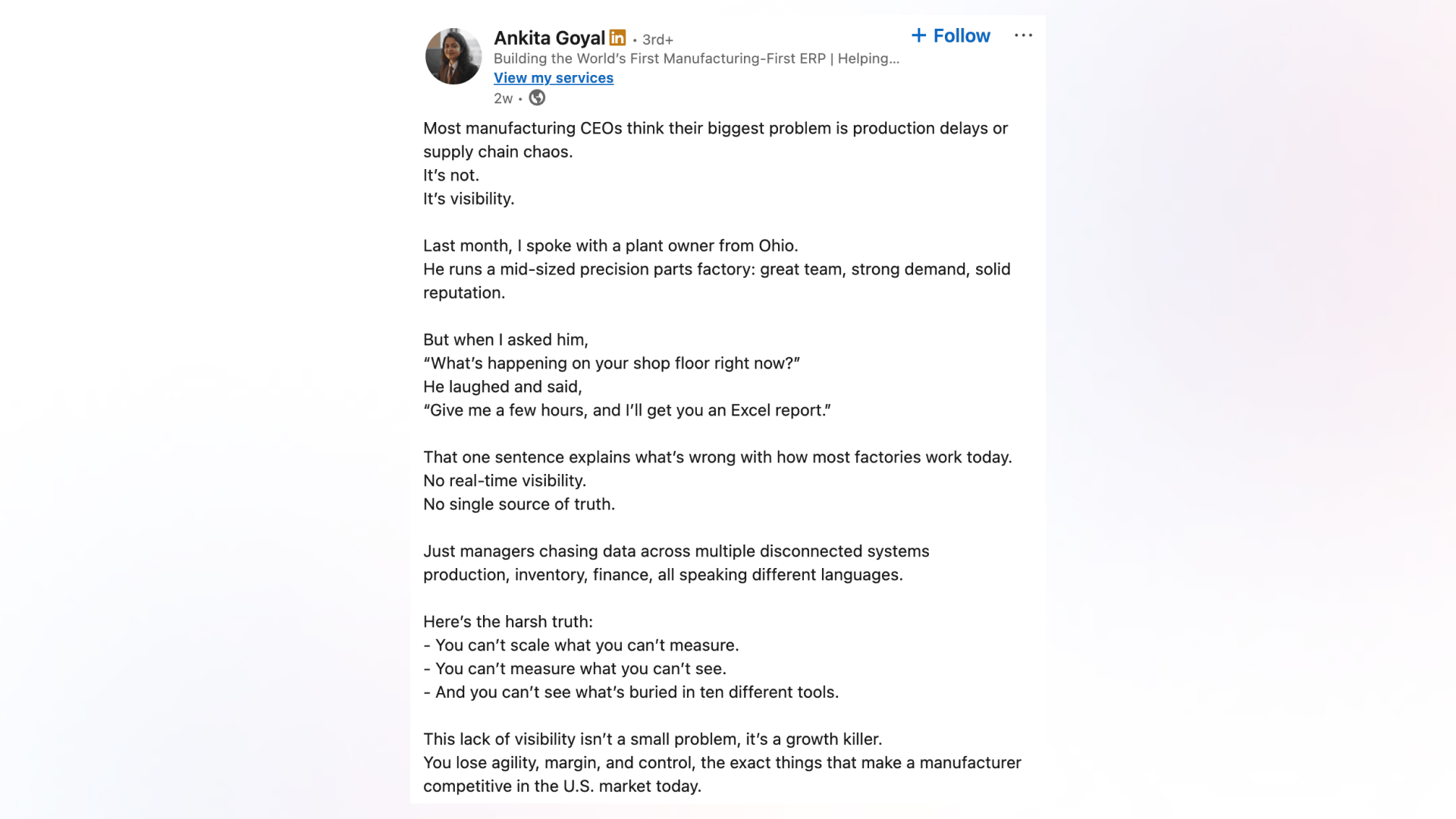Viewport: 1456px width, 819px height.
Task: Click the sentence about the Ohio plant owner
Action: pyautogui.click(x=610, y=246)
